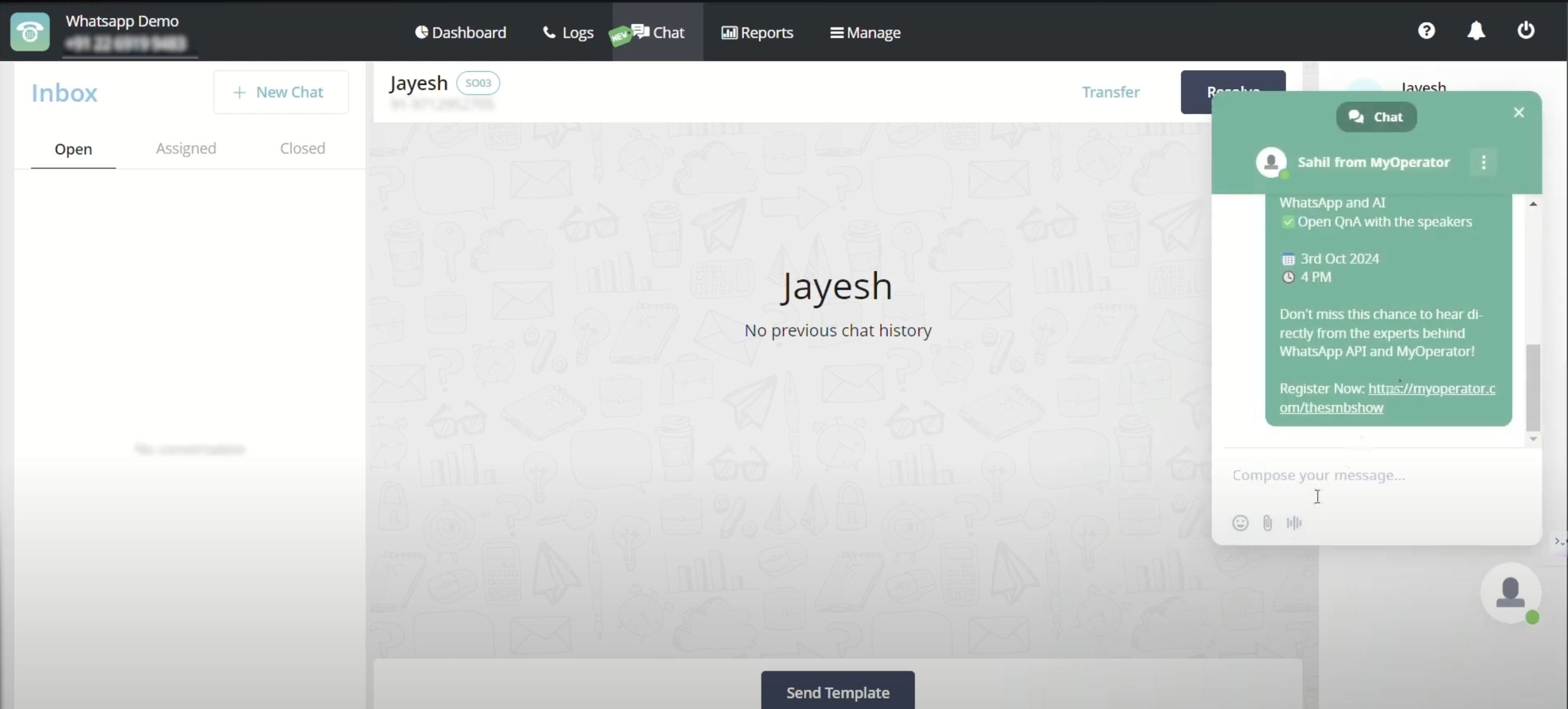Open the Manage menu
Screen dimensions: 1568x709
pos(865,32)
